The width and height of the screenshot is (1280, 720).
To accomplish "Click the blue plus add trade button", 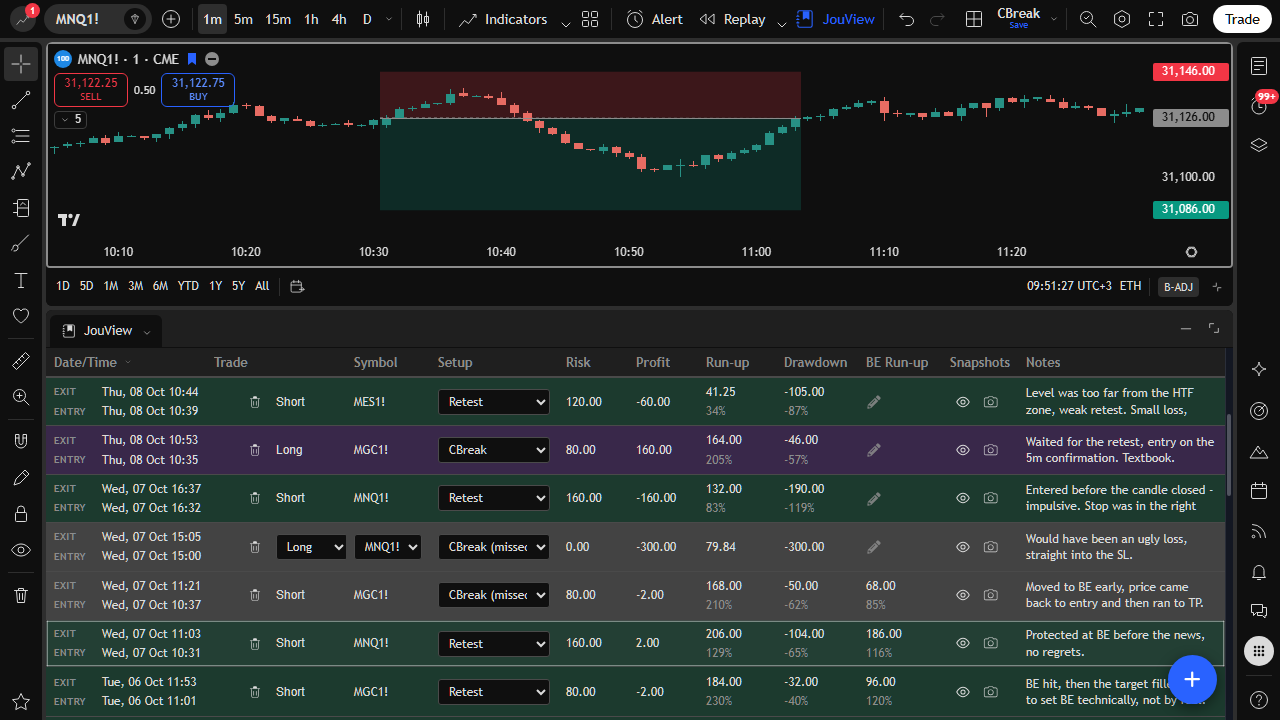I will (1191, 680).
